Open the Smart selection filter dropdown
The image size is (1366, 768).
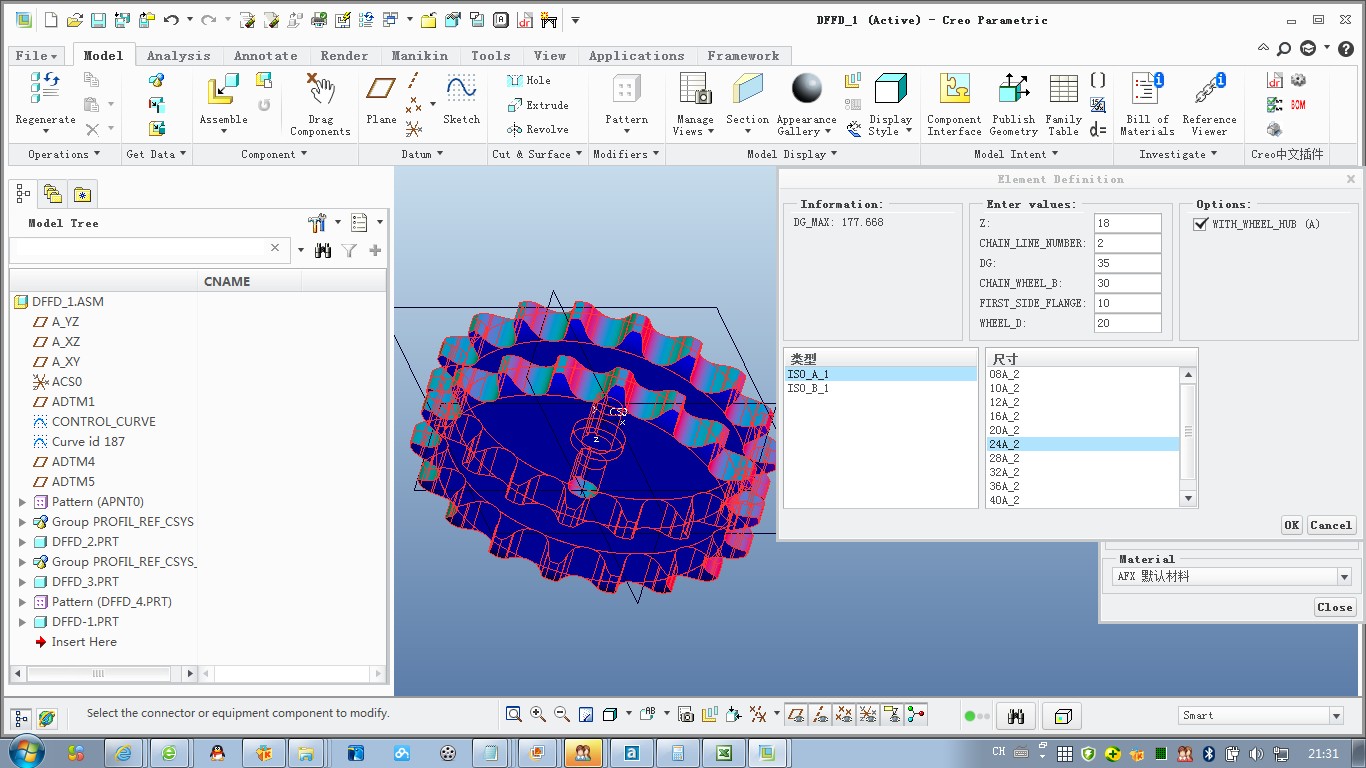1336,715
